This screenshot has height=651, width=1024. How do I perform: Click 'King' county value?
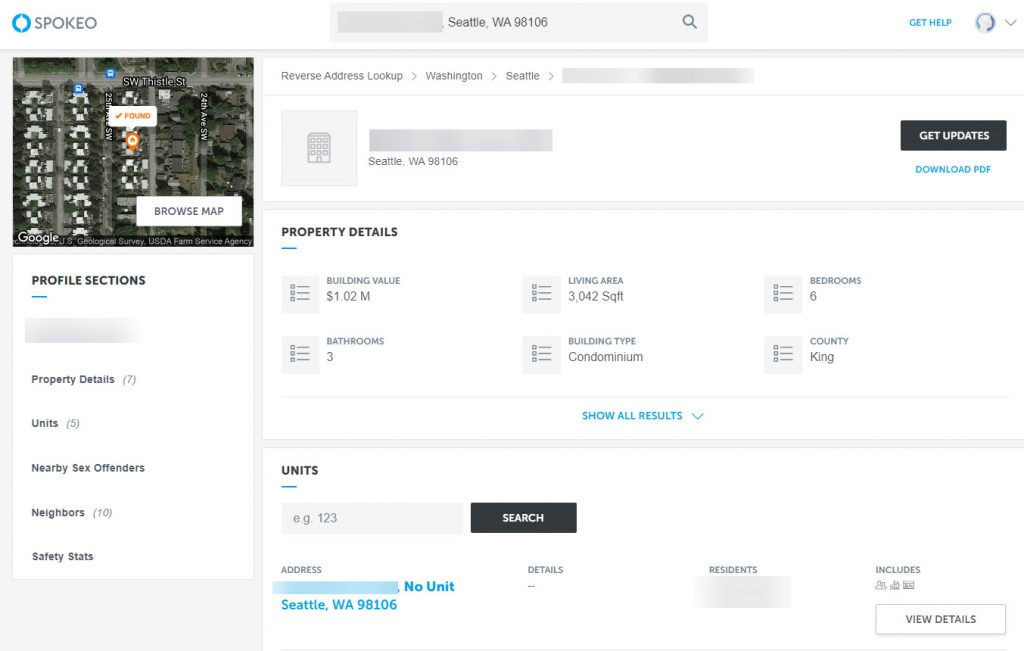point(822,357)
